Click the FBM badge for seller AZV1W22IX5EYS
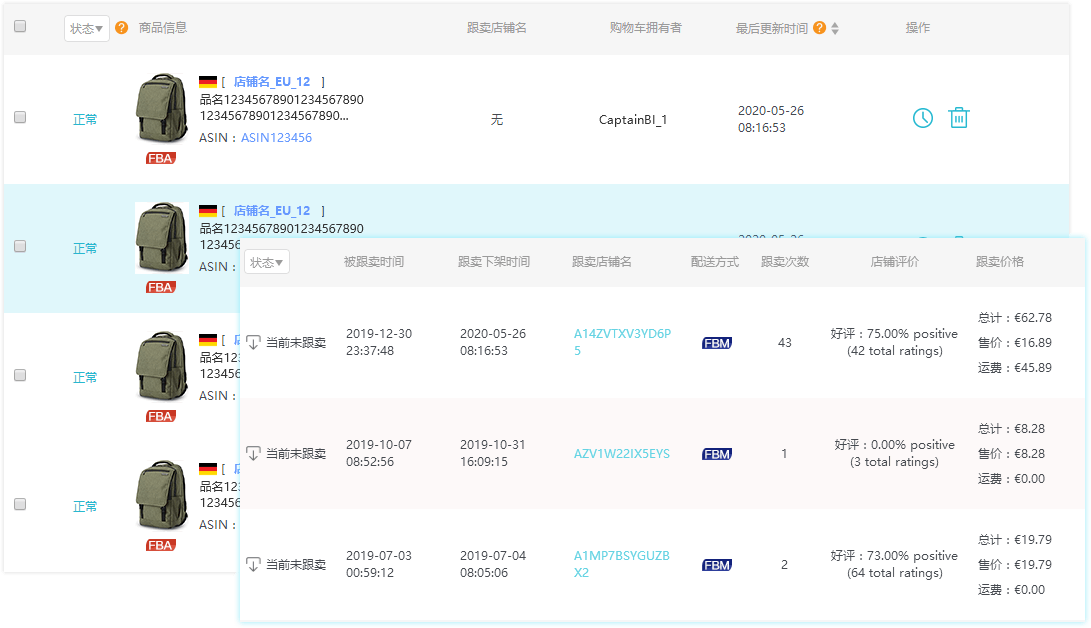Viewport: 1091px width, 628px height. [x=717, y=454]
